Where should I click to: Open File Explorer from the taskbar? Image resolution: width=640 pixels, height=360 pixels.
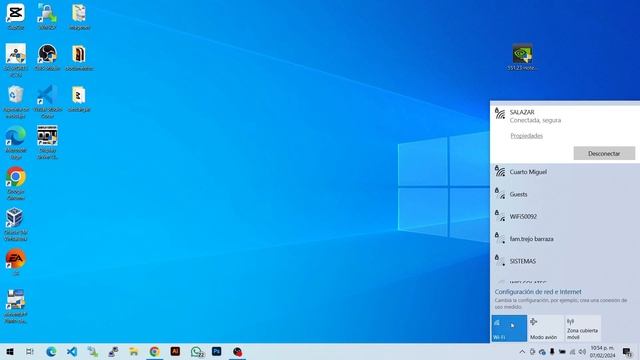133,351
